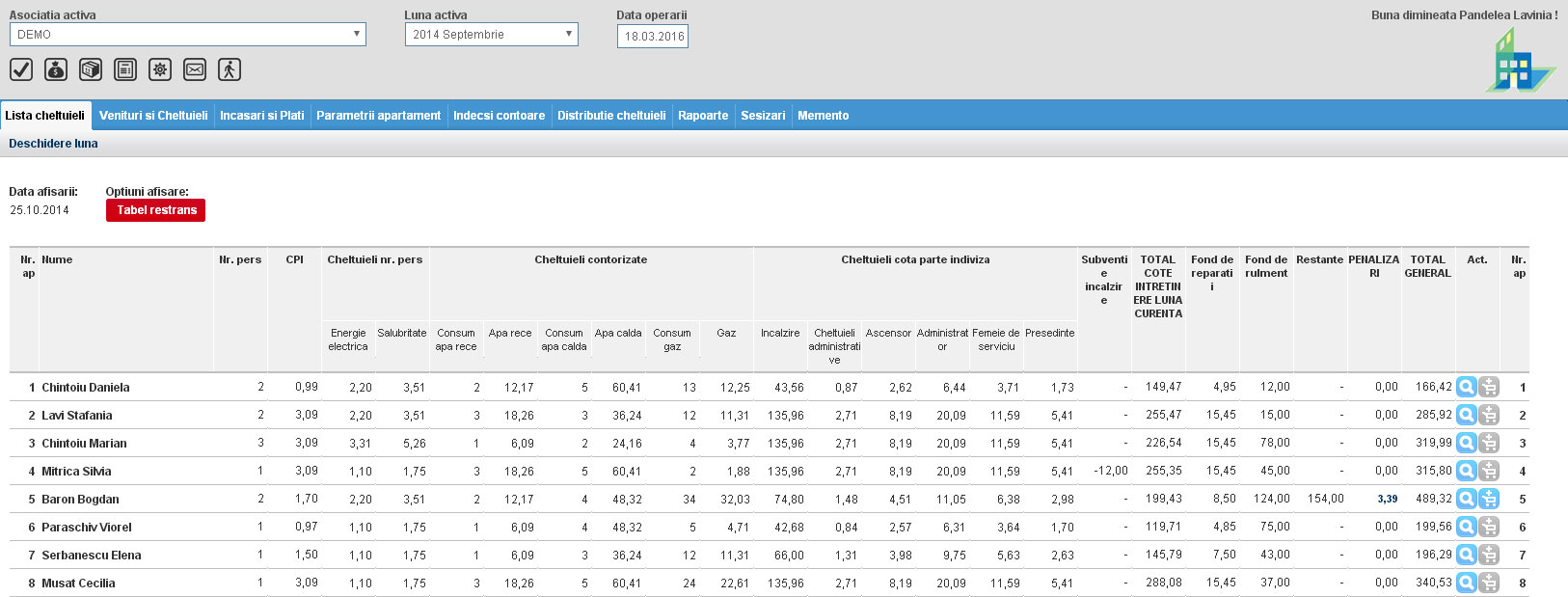Click the checkmark icon in the toolbar
Screen dimensions: 1568x597
[21, 69]
